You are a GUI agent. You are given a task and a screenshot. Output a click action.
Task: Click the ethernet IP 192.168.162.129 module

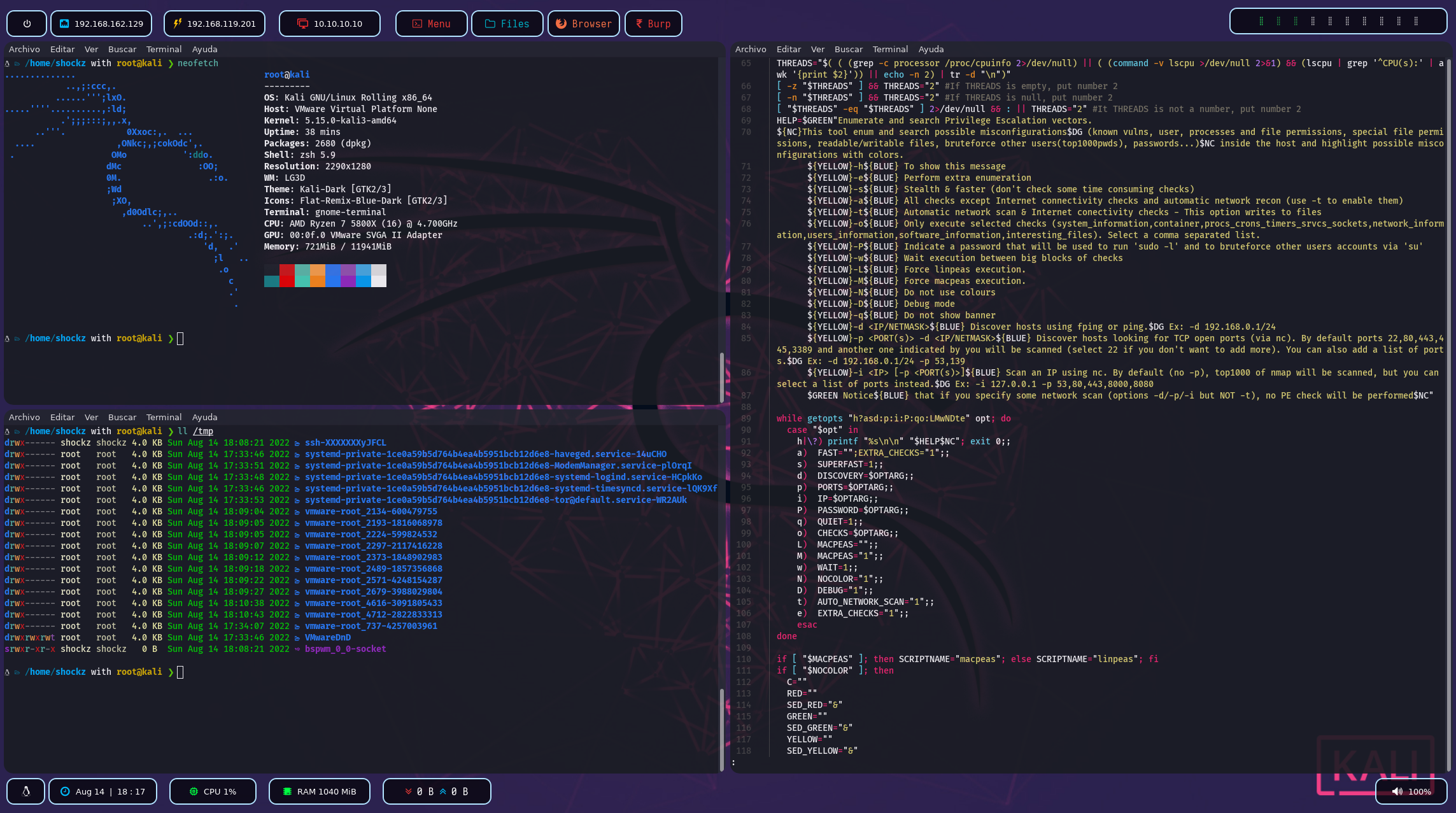coord(101,24)
